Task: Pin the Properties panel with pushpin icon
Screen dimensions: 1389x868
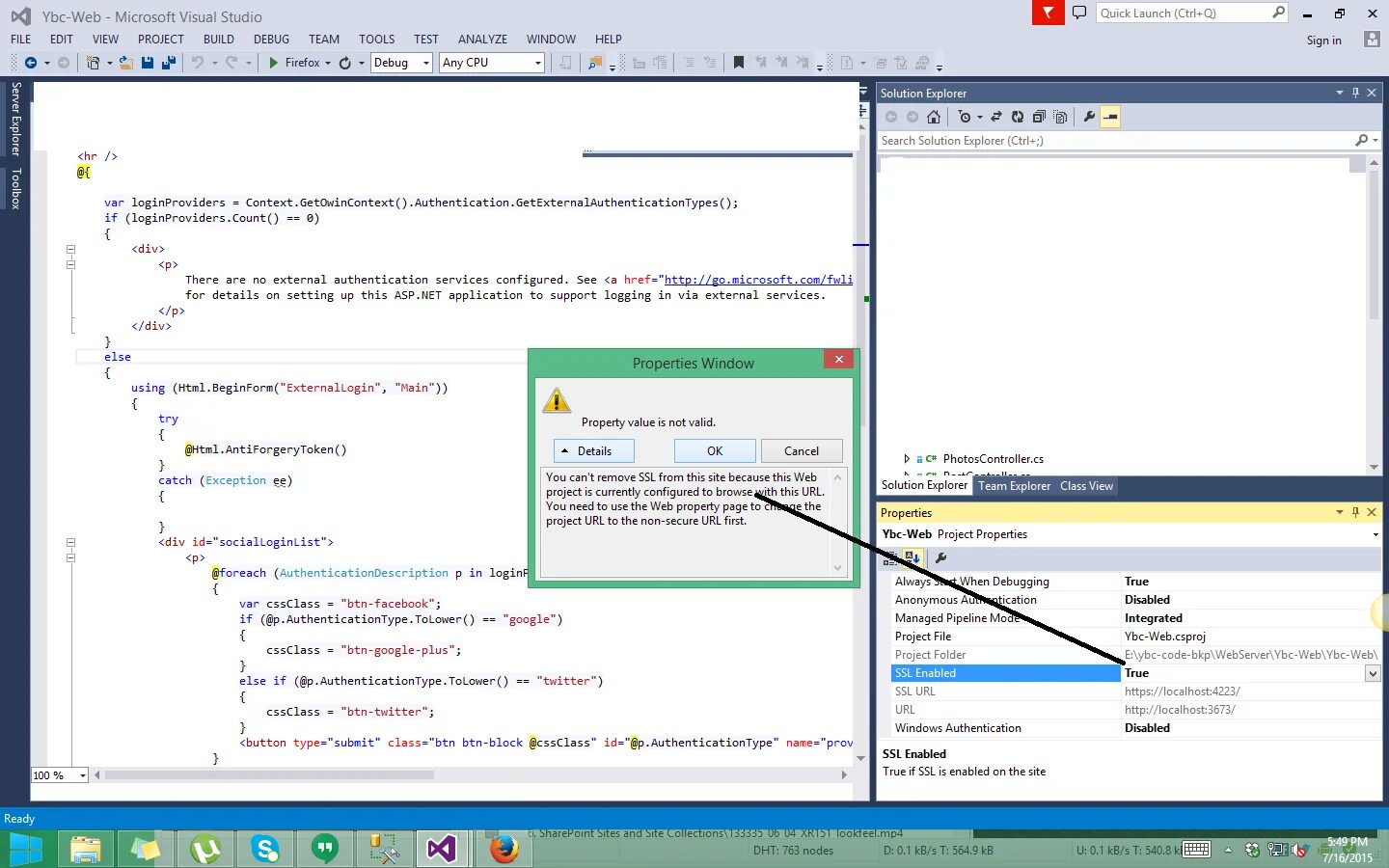Action: coord(1355,512)
